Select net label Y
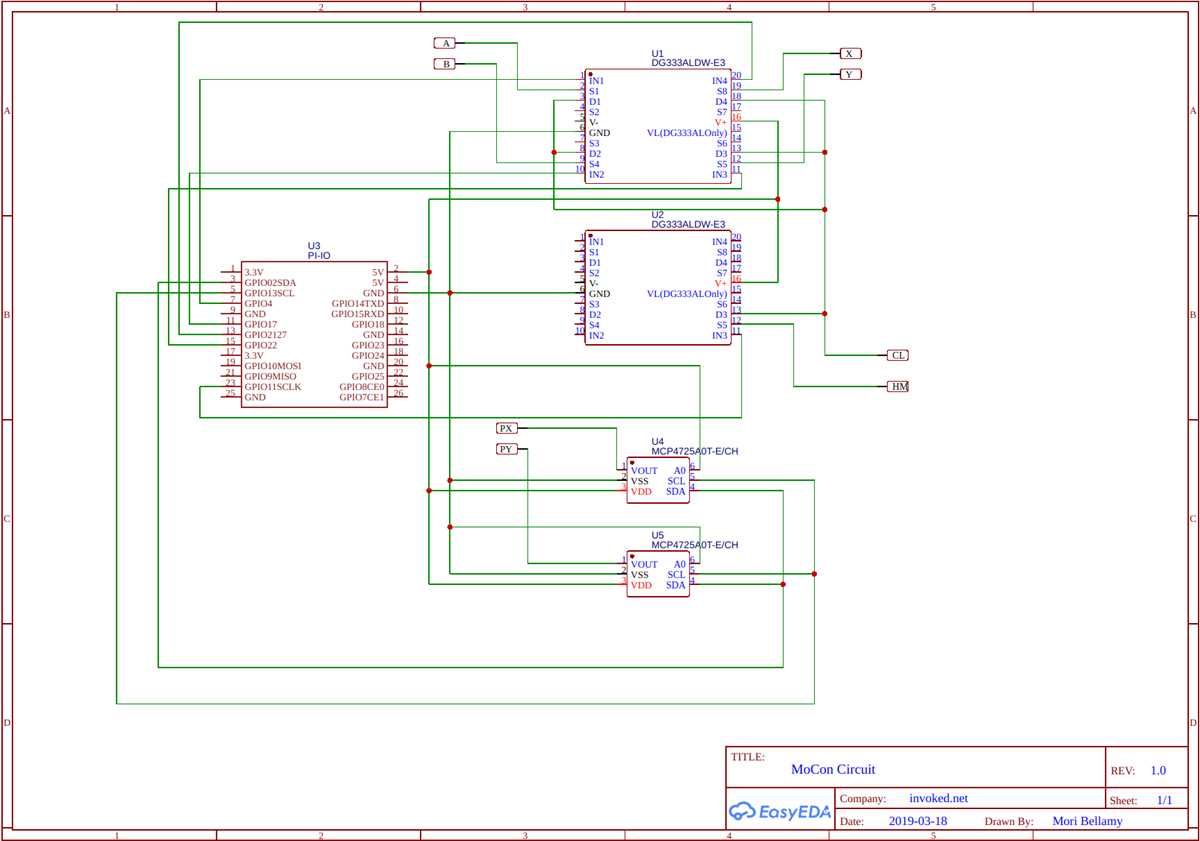Image resolution: width=1200 pixels, height=841 pixels. click(849, 74)
